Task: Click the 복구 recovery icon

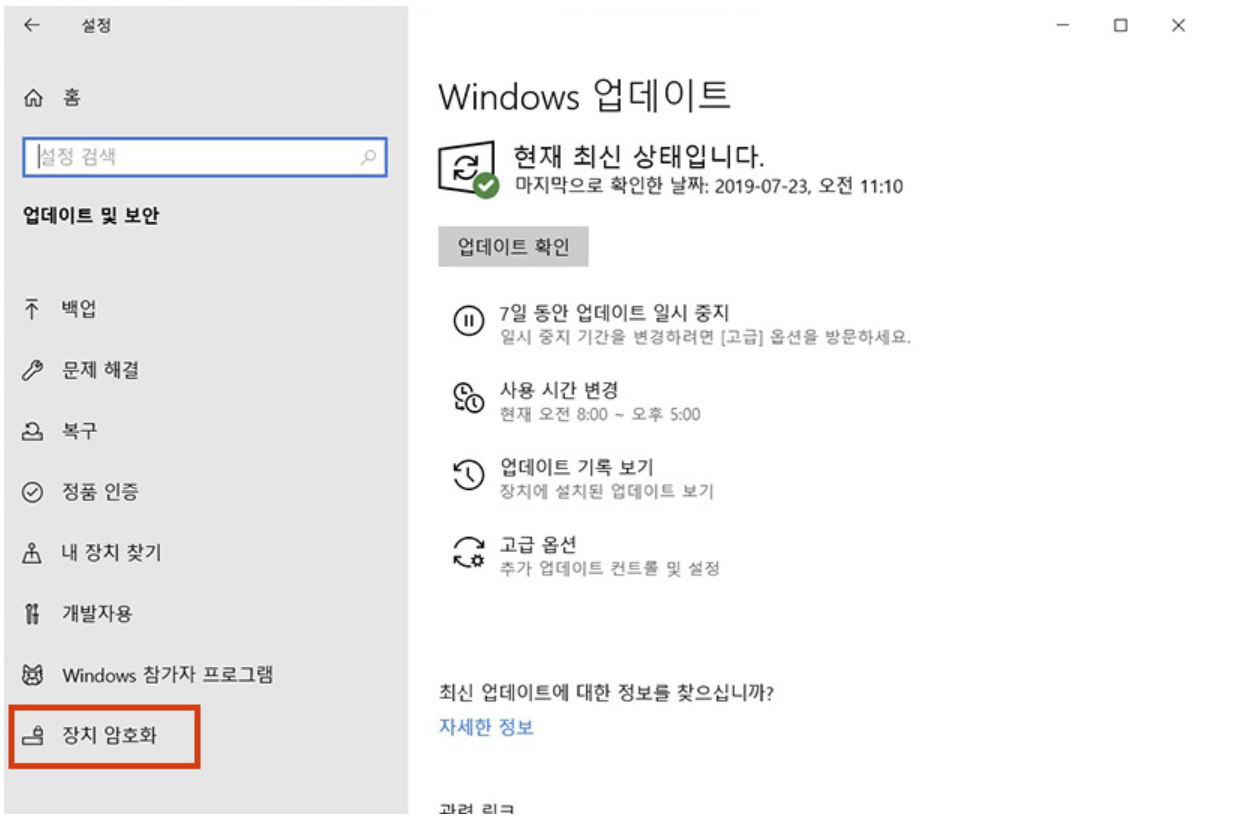Action: coord(33,432)
